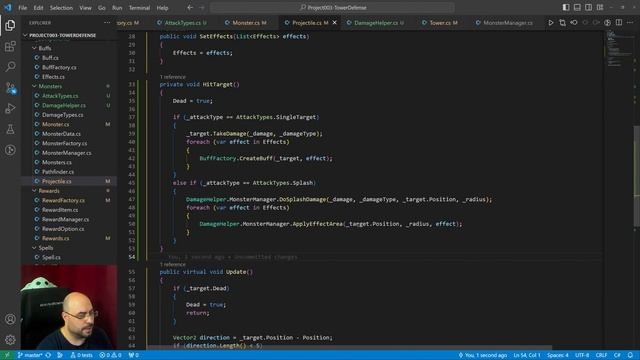
Task: Toggle the bottom panel layout icon
Action: (577, 7)
